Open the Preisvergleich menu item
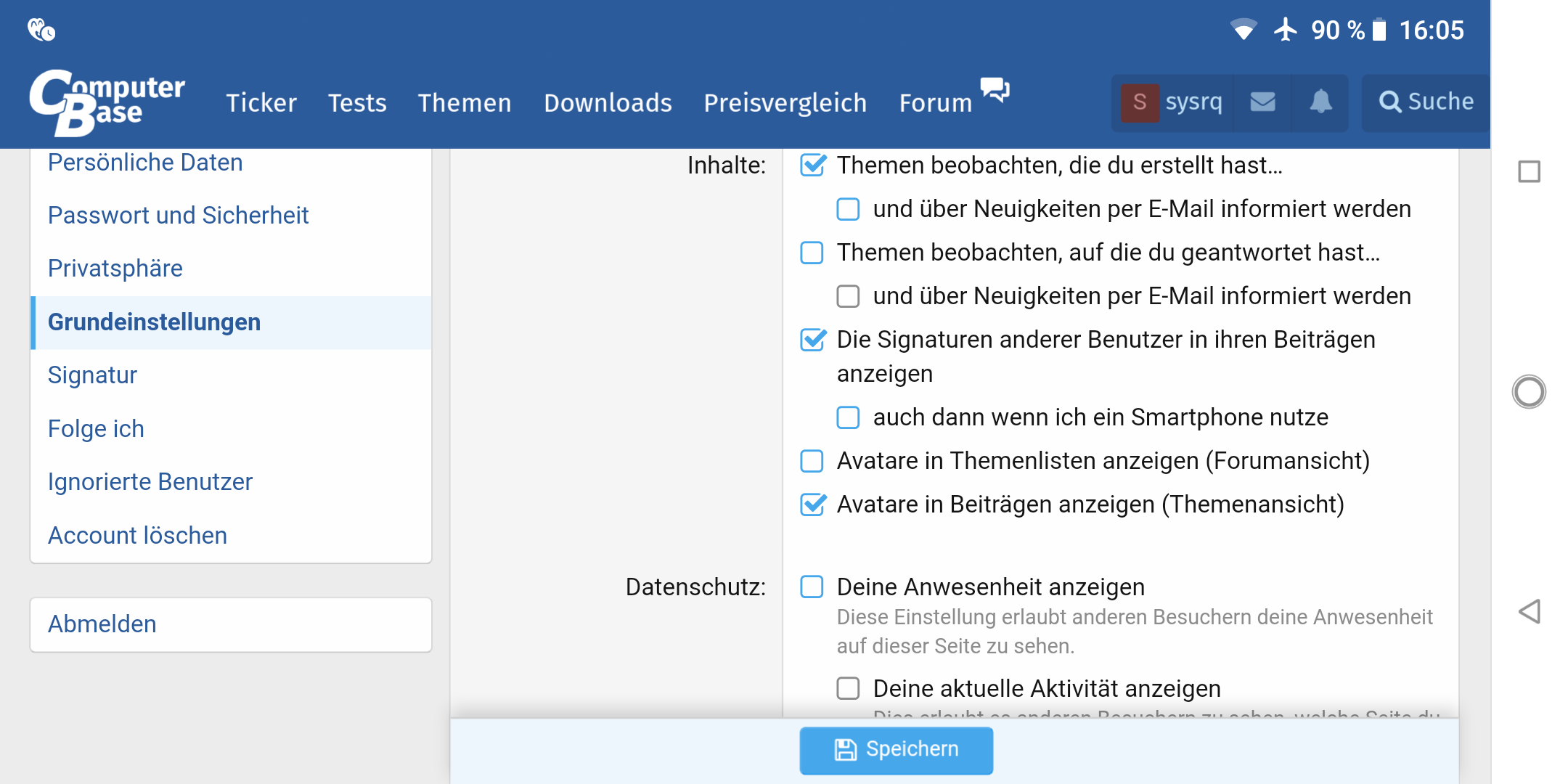 (x=785, y=103)
